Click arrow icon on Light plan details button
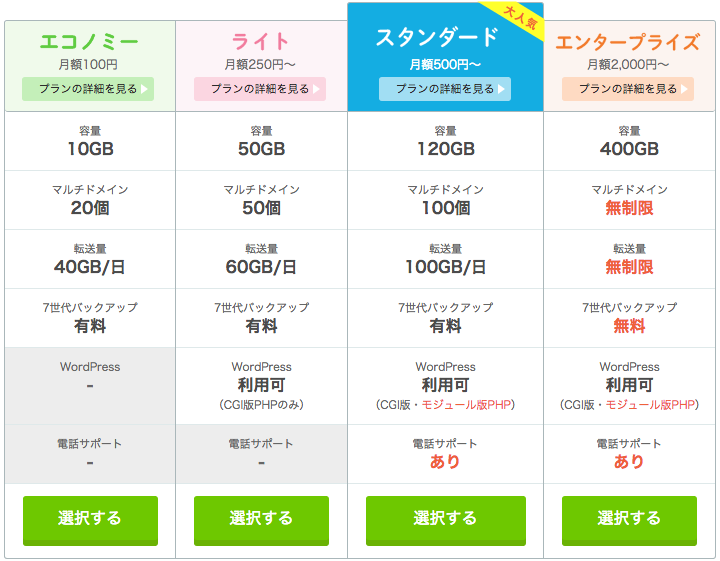Screen dimensions: 720x561 pos(316,89)
